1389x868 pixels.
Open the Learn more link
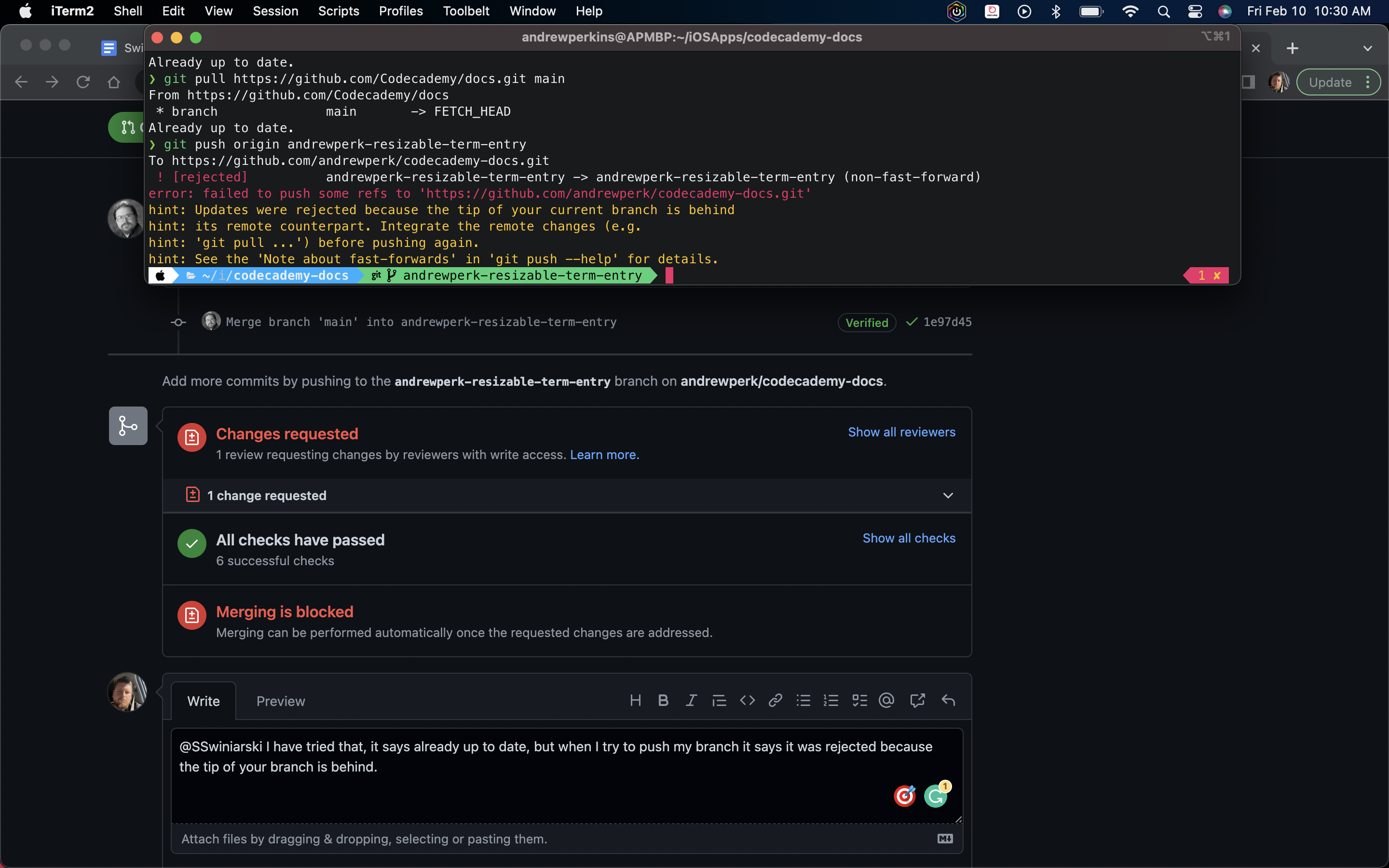point(604,455)
